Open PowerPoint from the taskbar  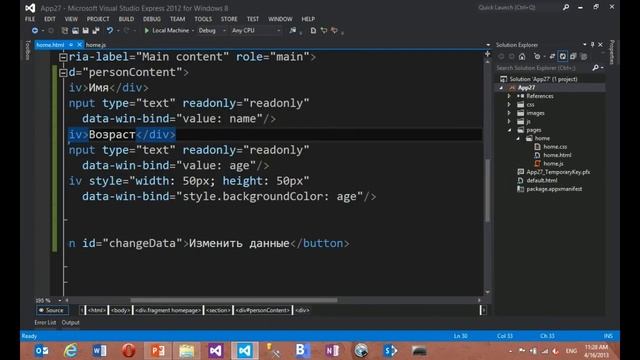tap(158, 351)
